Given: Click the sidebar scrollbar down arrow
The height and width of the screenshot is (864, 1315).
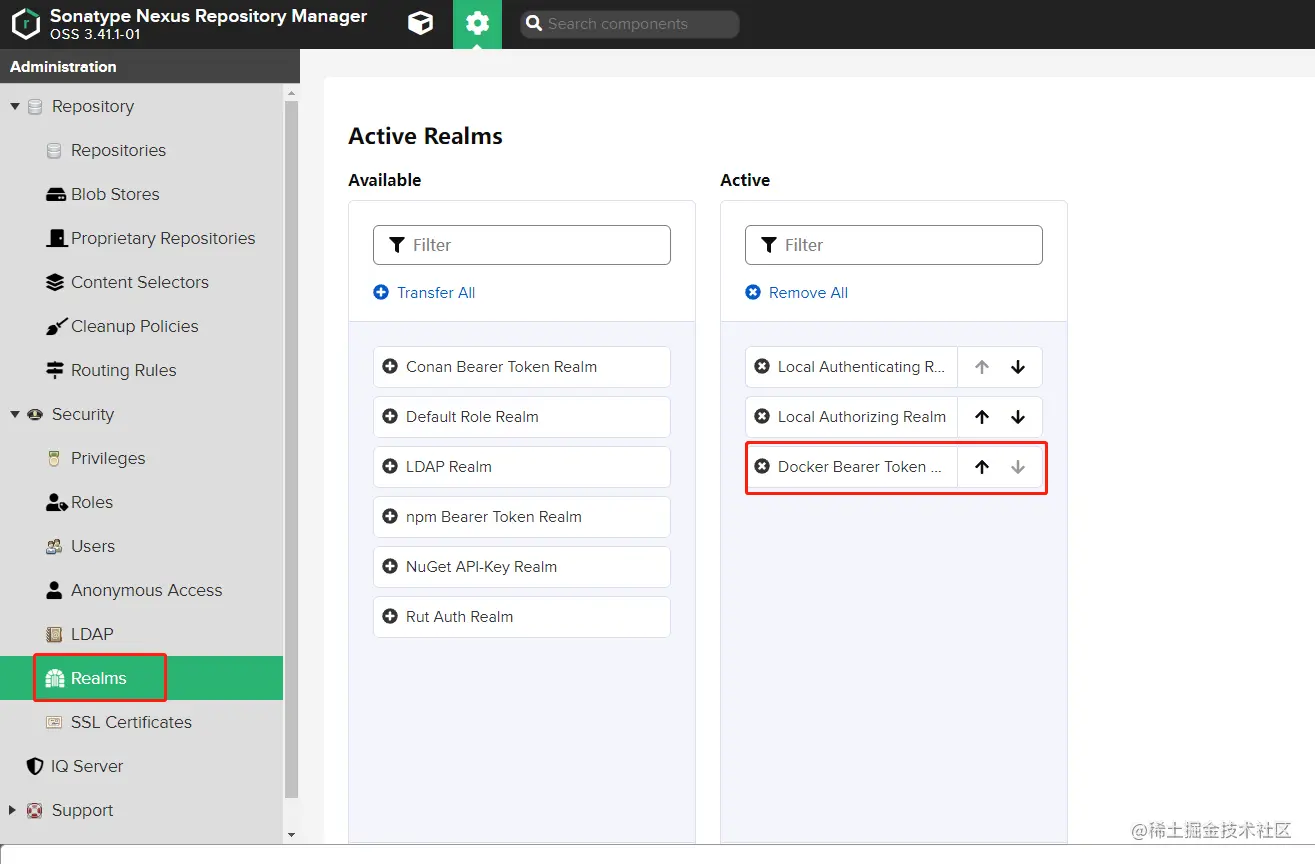Looking at the screenshot, I should coord(292,834).
